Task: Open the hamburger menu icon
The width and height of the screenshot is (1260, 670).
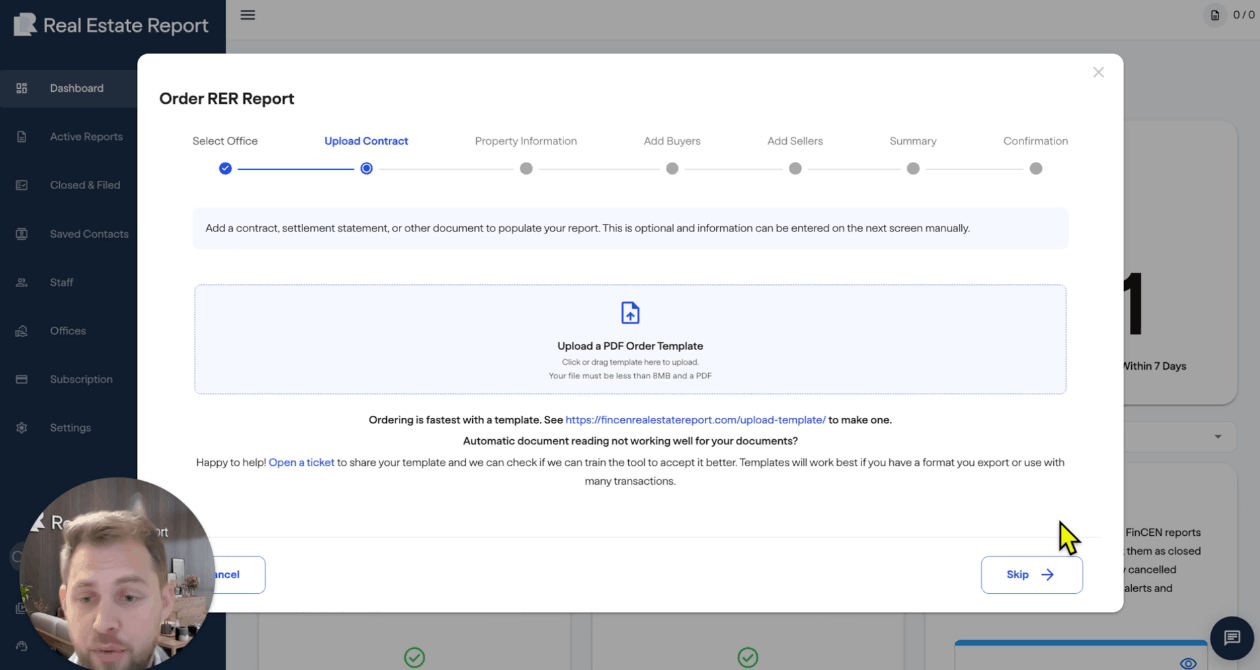Action: pyautogui.click(x=248, y=15)
